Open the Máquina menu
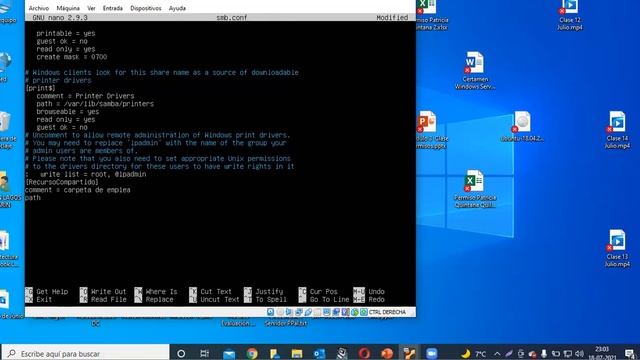This screenshot has height=360, width=640. pyautogui.click(x=68, y=8)
